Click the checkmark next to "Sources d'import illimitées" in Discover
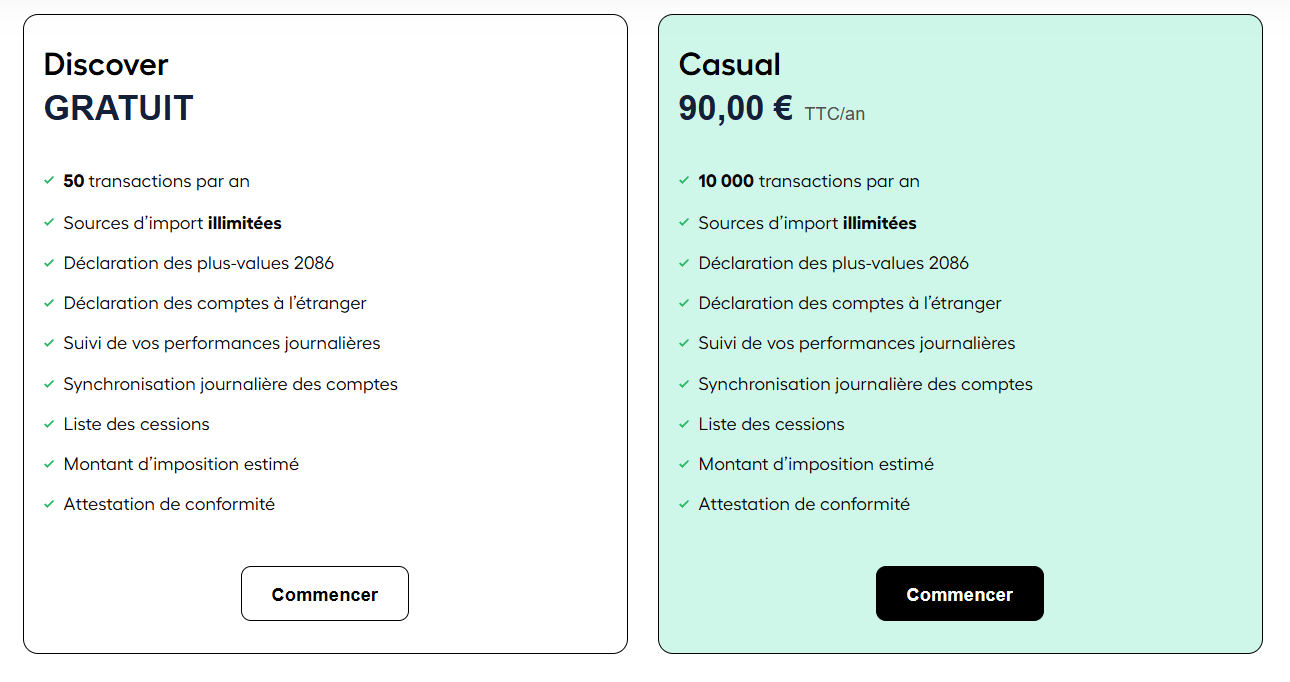The width and height of the screenshot is (1290, 682). tap(47, 222)
